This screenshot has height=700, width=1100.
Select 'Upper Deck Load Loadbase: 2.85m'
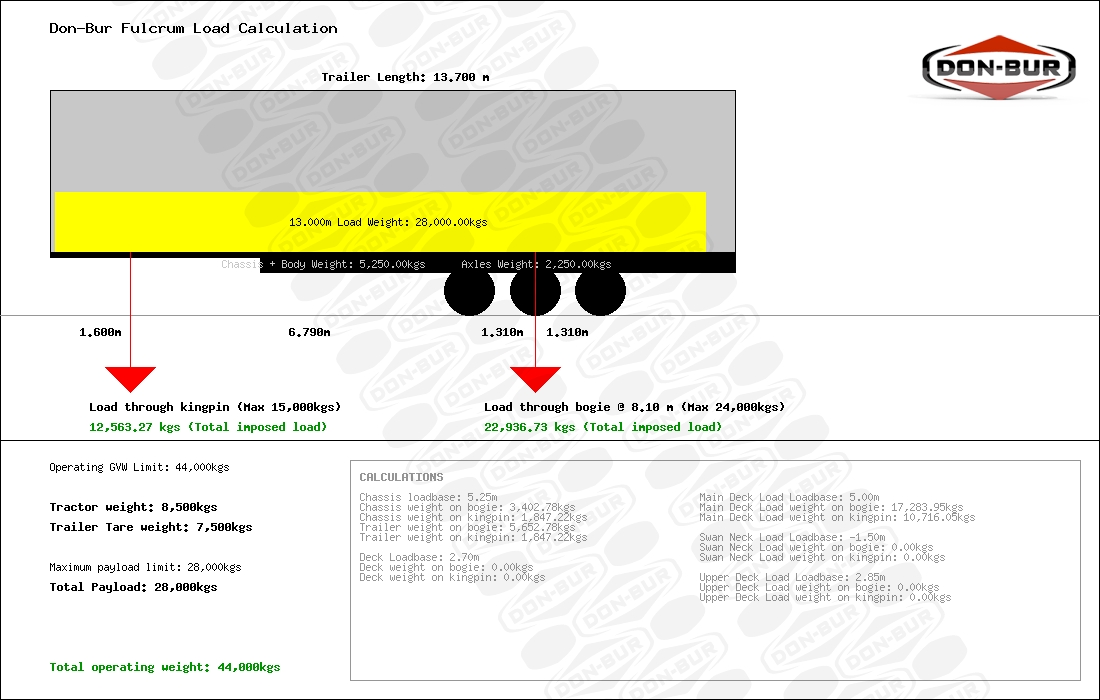point(792,577)
